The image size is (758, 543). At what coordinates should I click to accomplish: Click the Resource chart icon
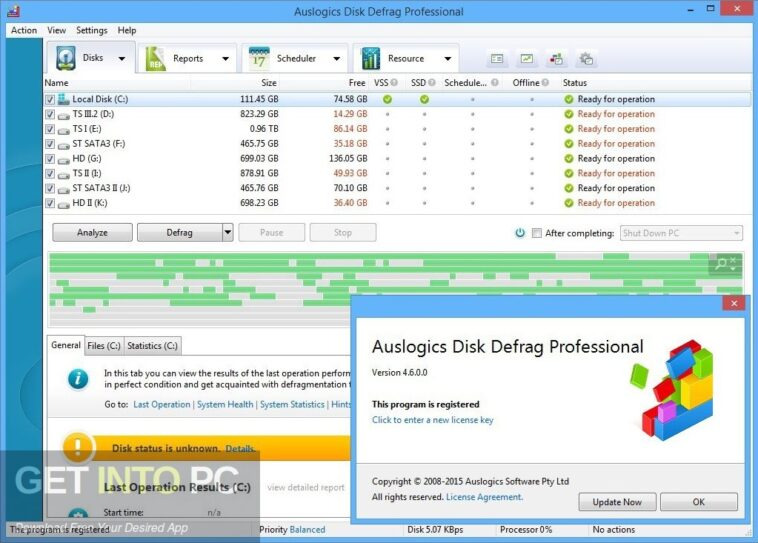pos(371,59)
